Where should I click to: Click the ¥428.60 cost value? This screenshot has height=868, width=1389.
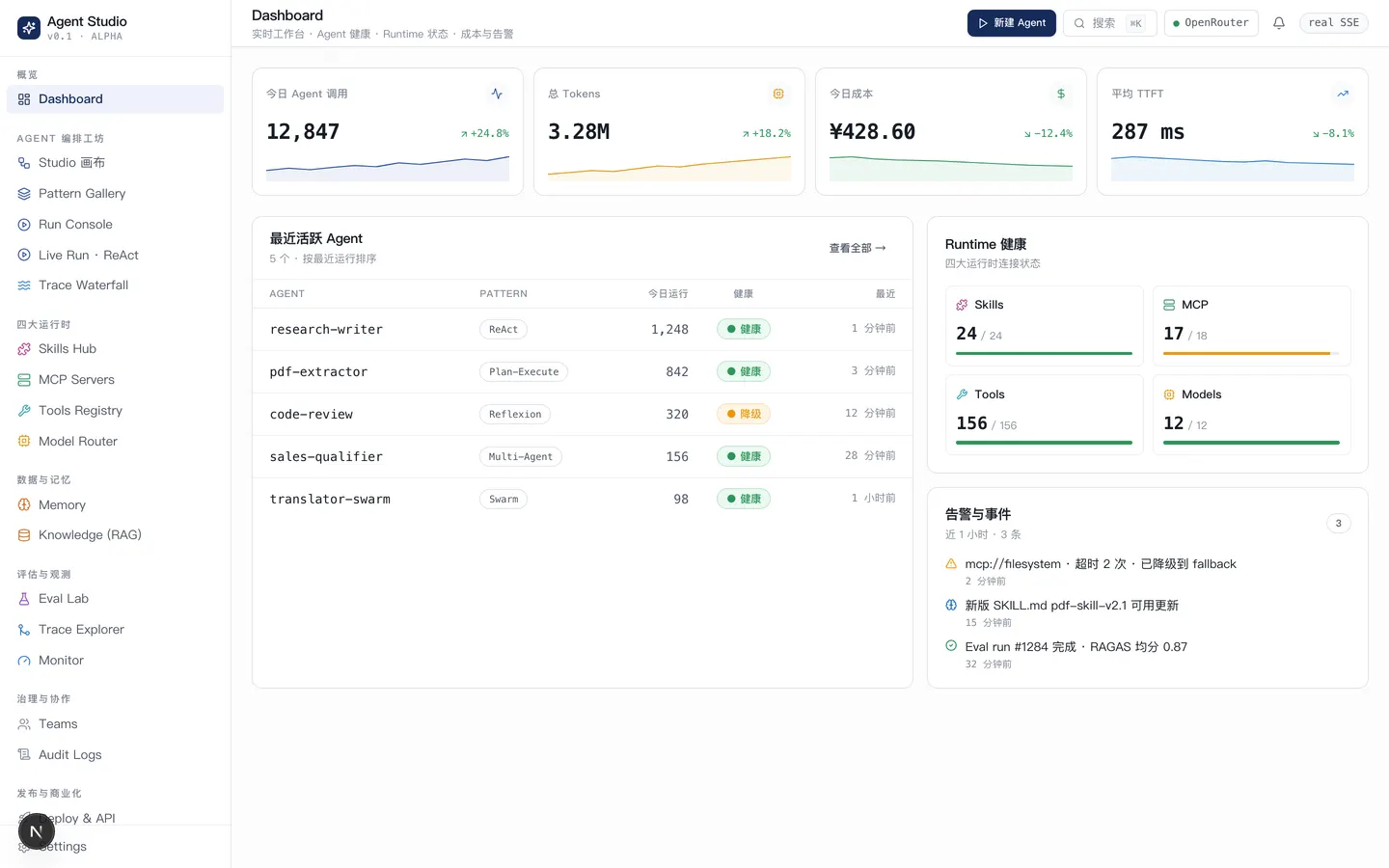(872, 132)
